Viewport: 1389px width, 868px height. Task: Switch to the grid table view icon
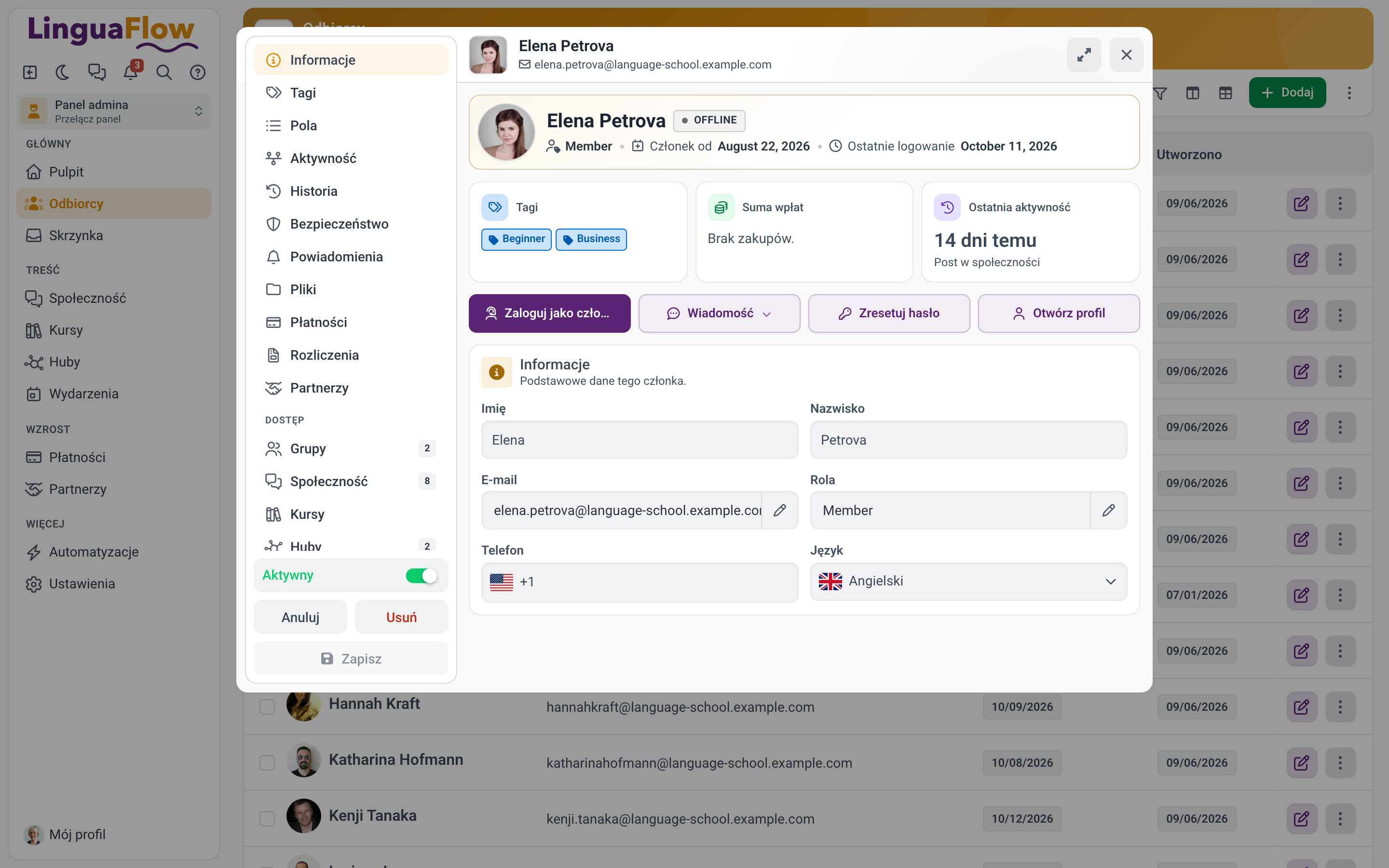pos(1226,93)
